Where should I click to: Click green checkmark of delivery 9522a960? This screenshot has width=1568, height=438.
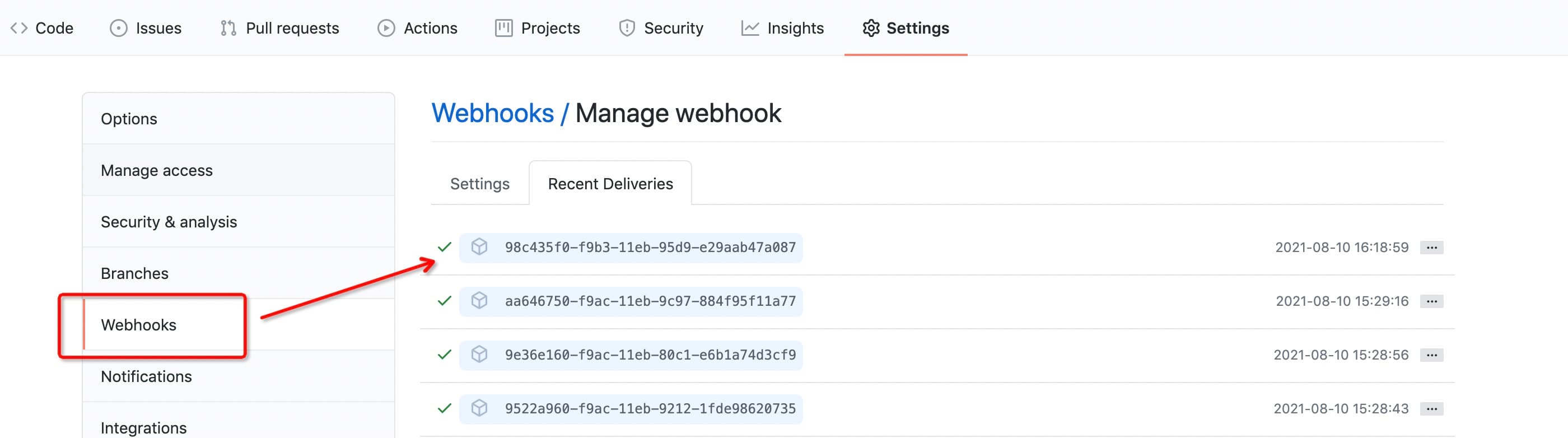[444, 408]
